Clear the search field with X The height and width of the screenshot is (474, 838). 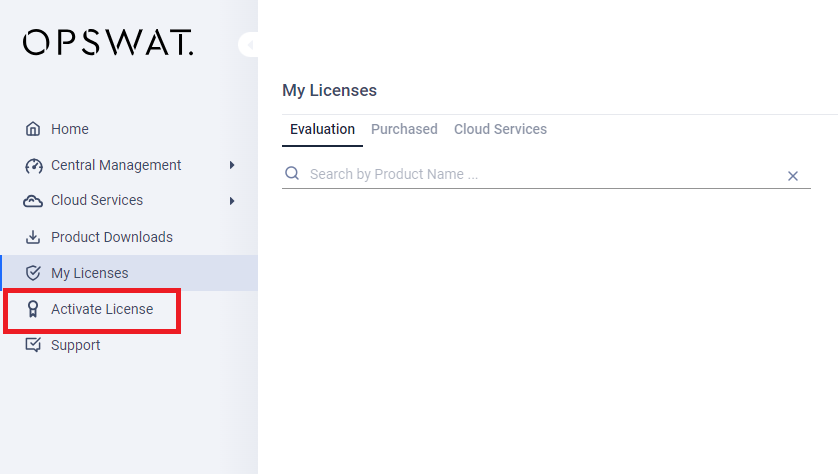click(x=793, y=176)
